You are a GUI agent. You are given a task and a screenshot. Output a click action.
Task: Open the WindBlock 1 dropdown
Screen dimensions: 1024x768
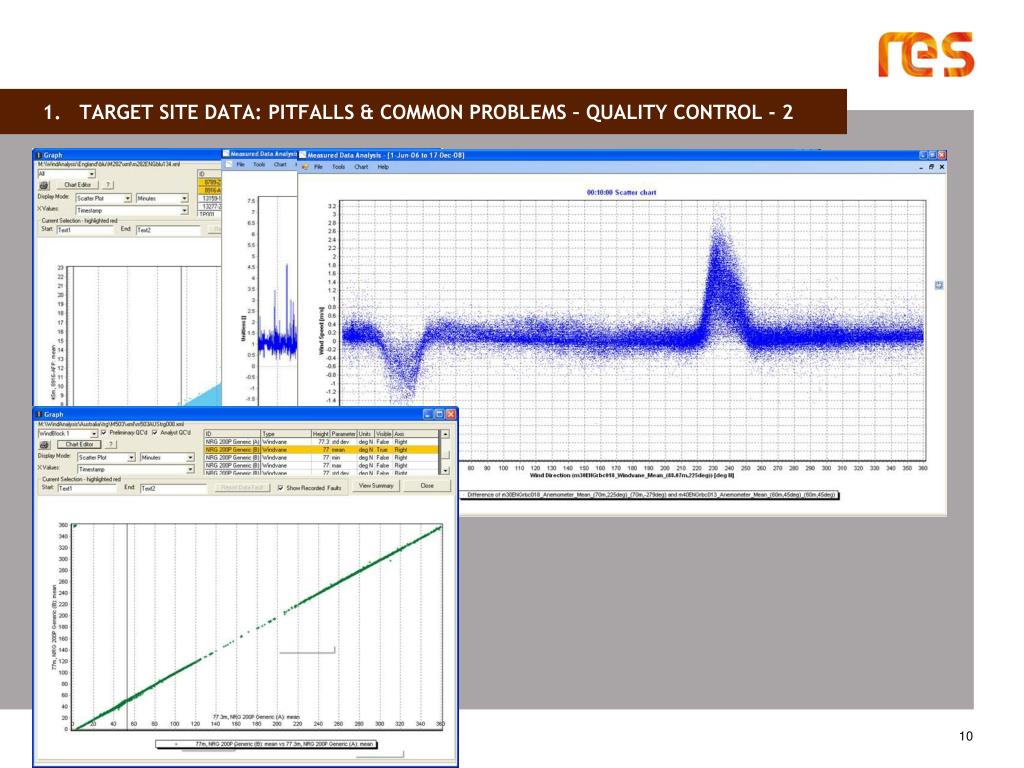coord(94,434)
